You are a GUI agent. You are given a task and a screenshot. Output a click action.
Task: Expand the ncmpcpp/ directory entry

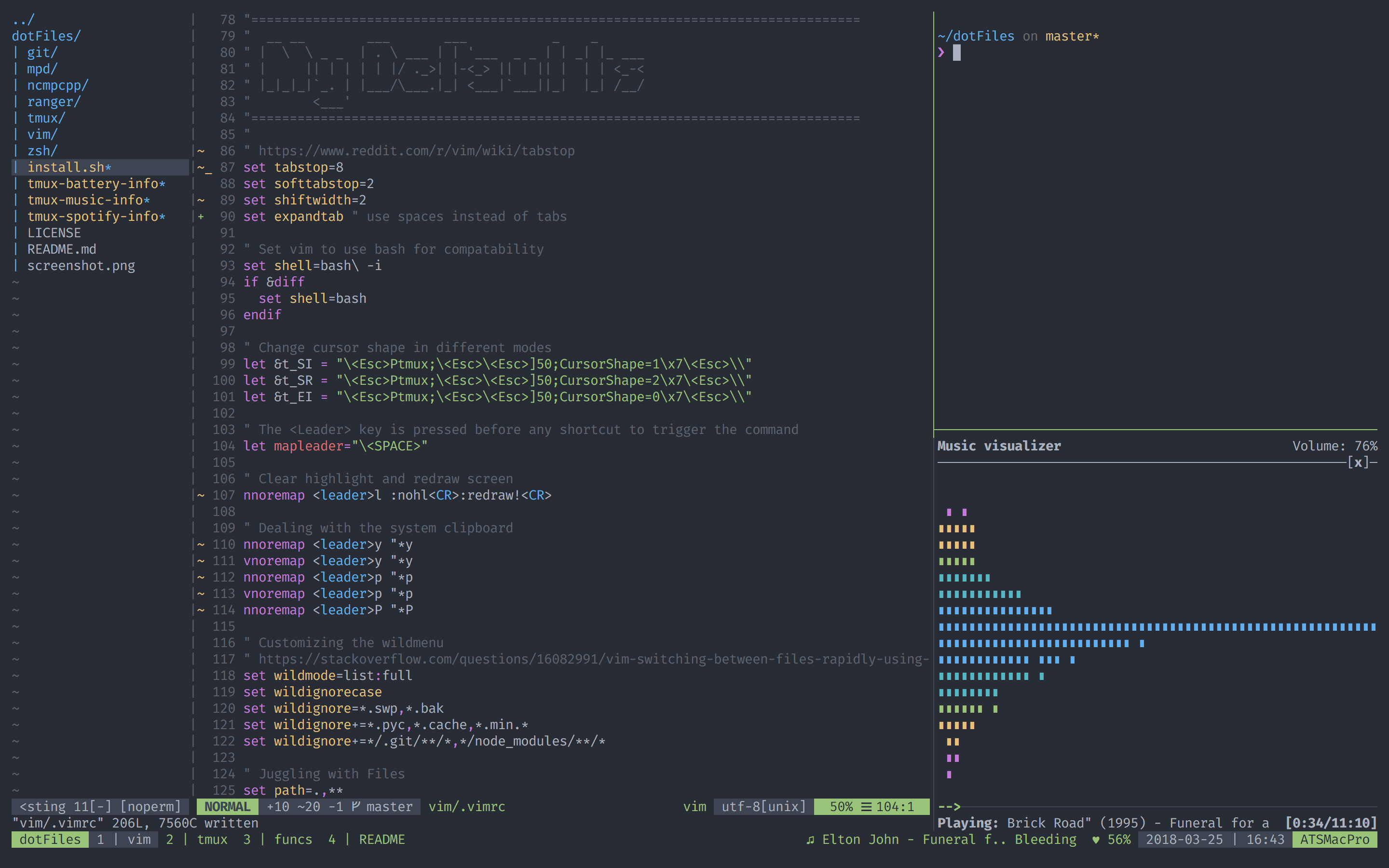point(57,85)
